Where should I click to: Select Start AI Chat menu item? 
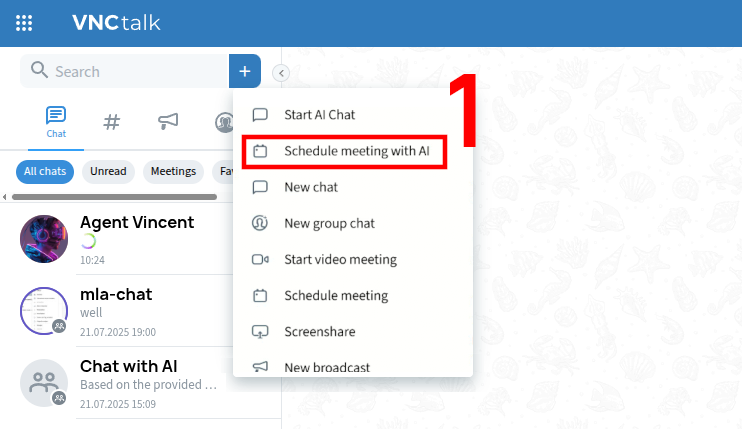click(x=319, y=115)
